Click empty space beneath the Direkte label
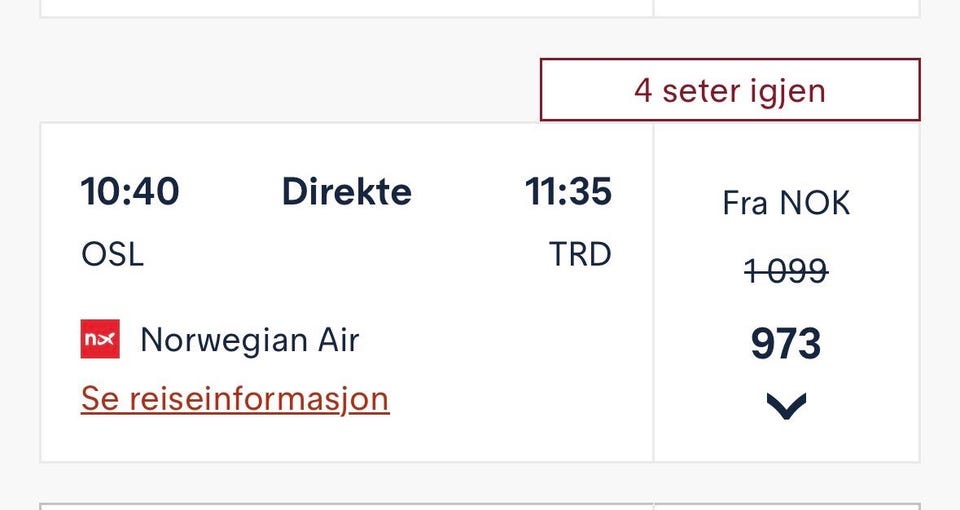Viewport: 960px width, 510px height. click(347, 254)
